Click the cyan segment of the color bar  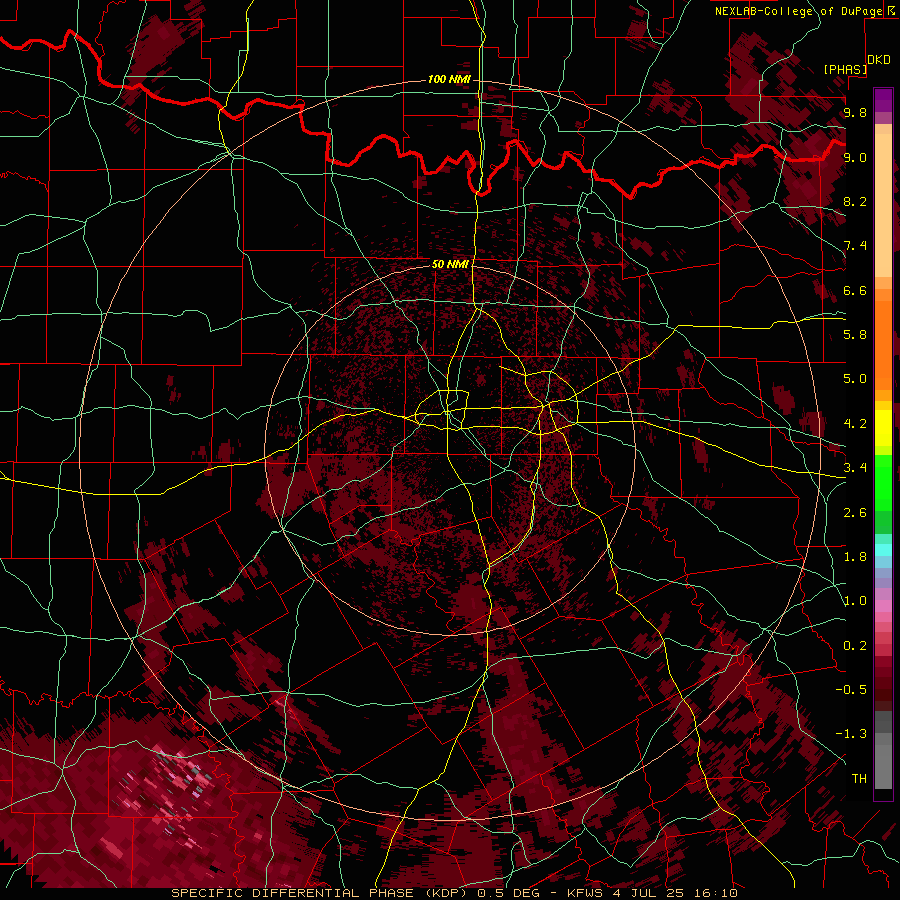[883, 550]
